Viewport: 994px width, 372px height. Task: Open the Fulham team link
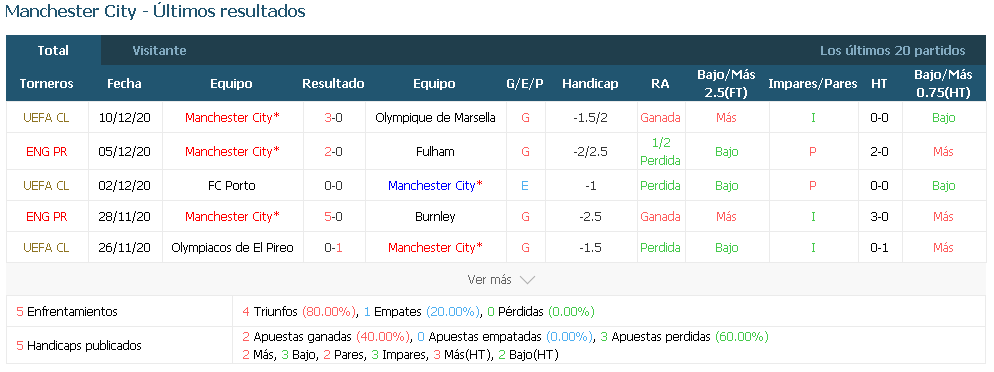pyautogui.click(x=436, y=151)
